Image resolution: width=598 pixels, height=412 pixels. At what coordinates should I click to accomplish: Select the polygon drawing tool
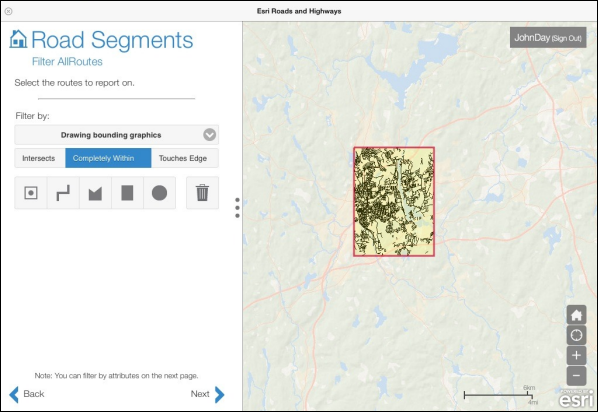[95, 193]
